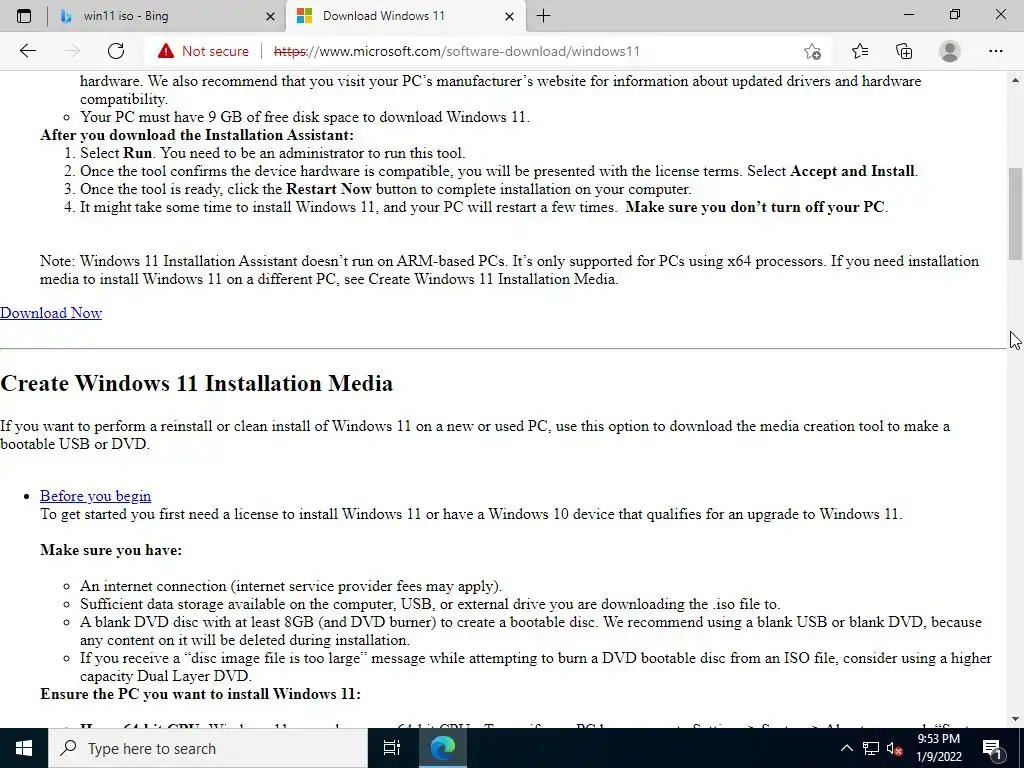
Task: Refresh the current page
Action: point(116,51)
